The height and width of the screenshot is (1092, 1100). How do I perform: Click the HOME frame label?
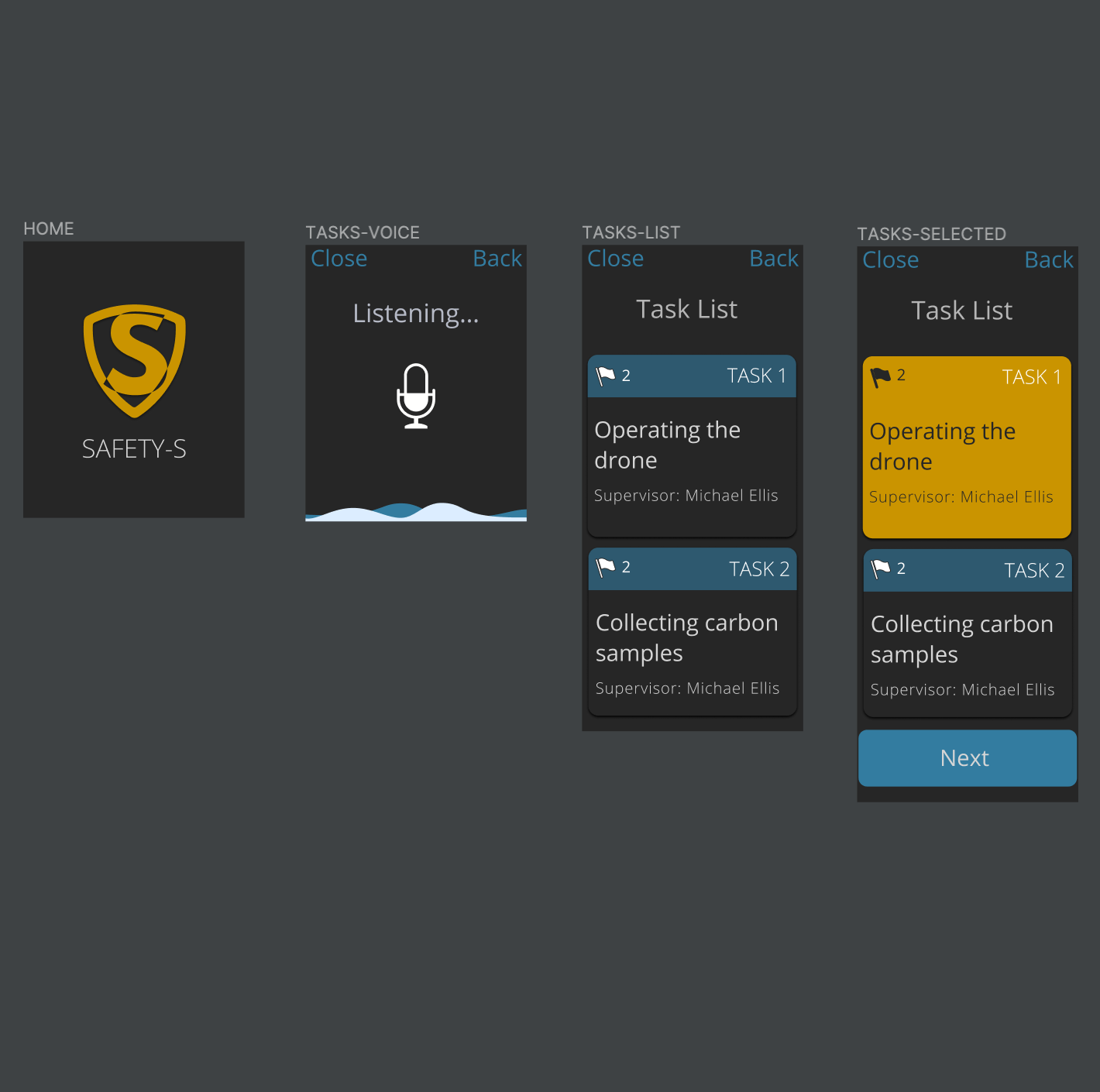49,229
